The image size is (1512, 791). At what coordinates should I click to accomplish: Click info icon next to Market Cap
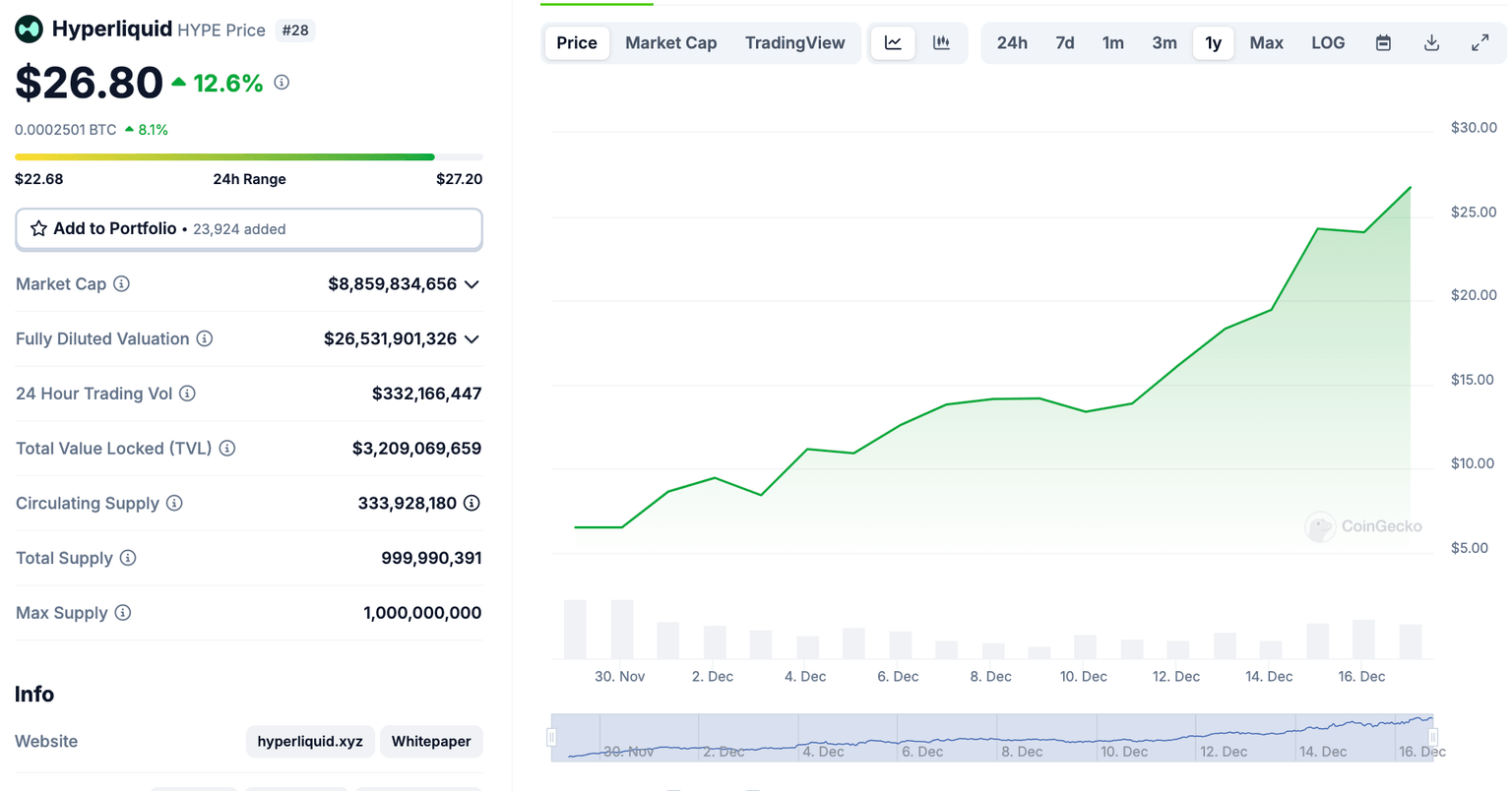pyautogui.click(x=122, y=284)
